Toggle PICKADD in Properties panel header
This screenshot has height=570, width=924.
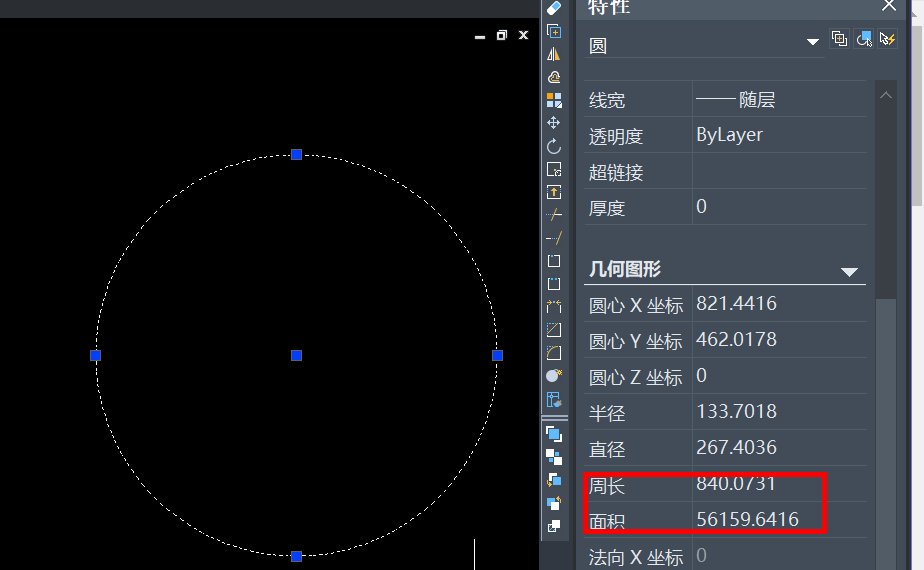point(839,39)
